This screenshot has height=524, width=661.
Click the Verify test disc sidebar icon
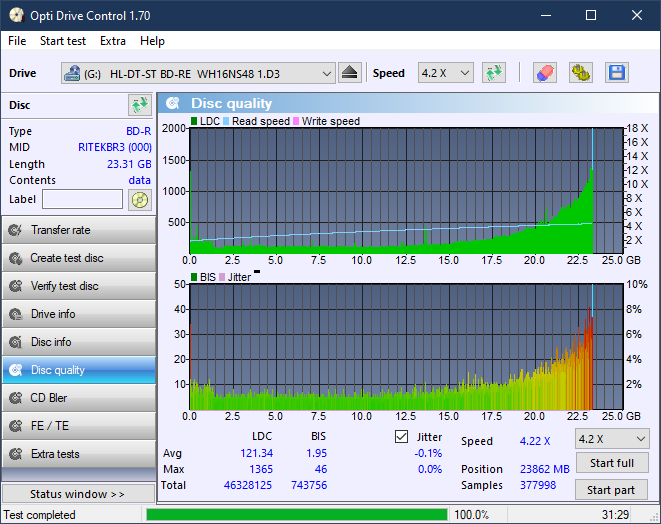(x=16, y=286)
